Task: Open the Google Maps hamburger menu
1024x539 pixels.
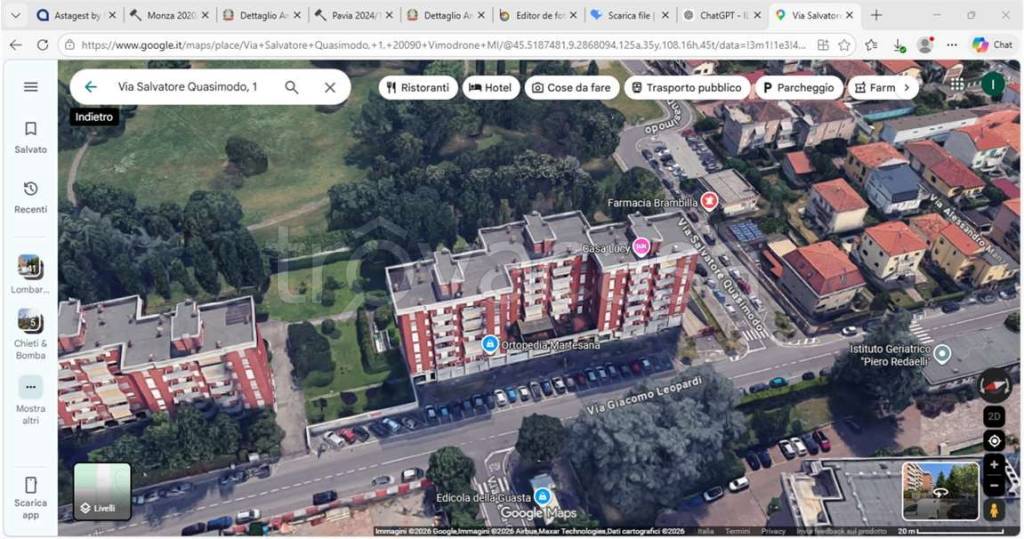Action: 30,87
